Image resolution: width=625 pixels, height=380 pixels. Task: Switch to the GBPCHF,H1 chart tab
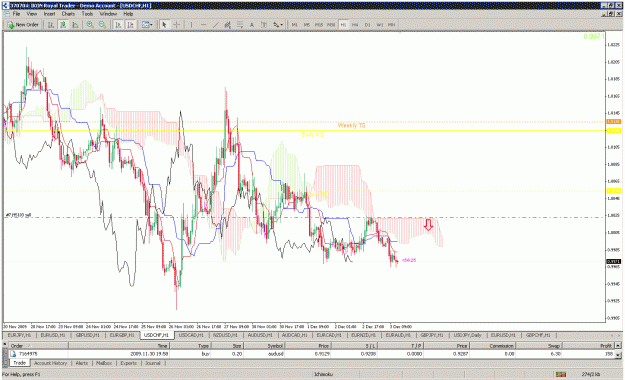[538, 335]
